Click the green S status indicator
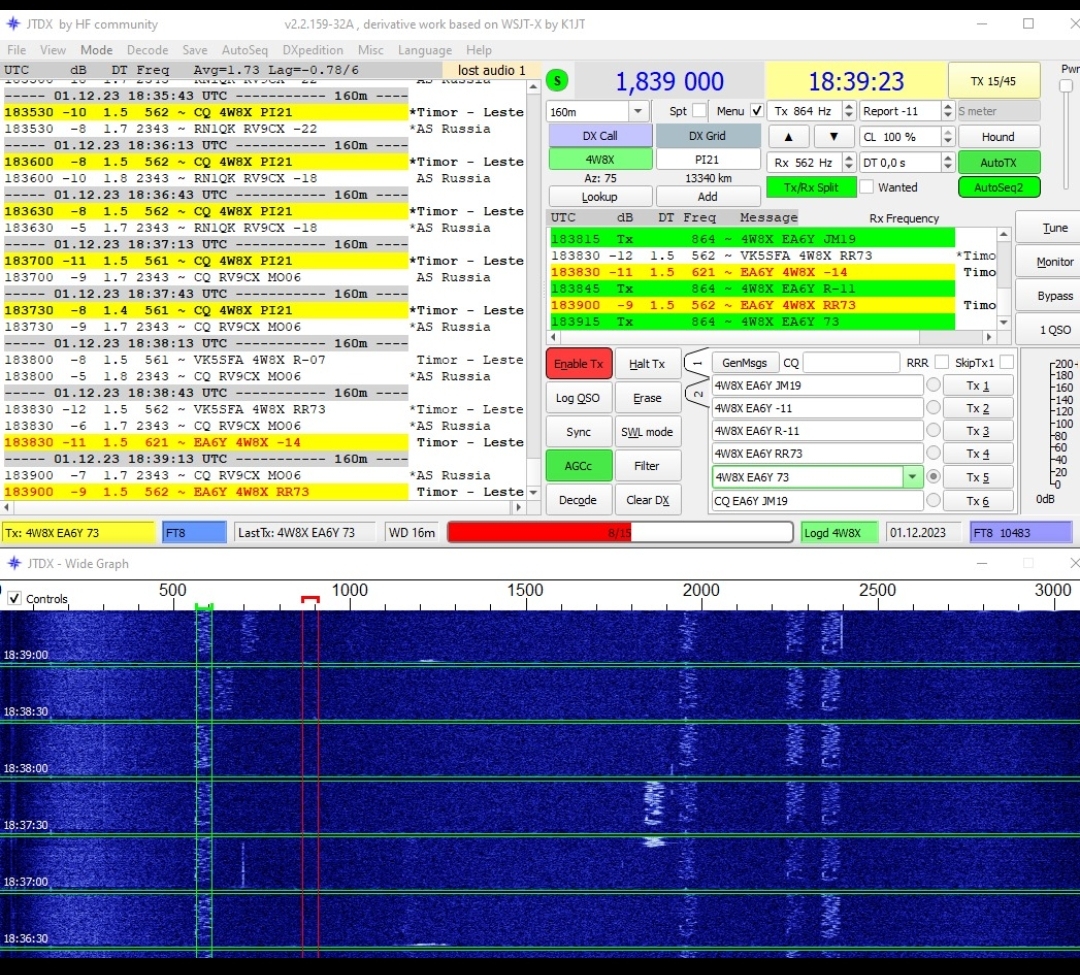 tap(558, 81)
